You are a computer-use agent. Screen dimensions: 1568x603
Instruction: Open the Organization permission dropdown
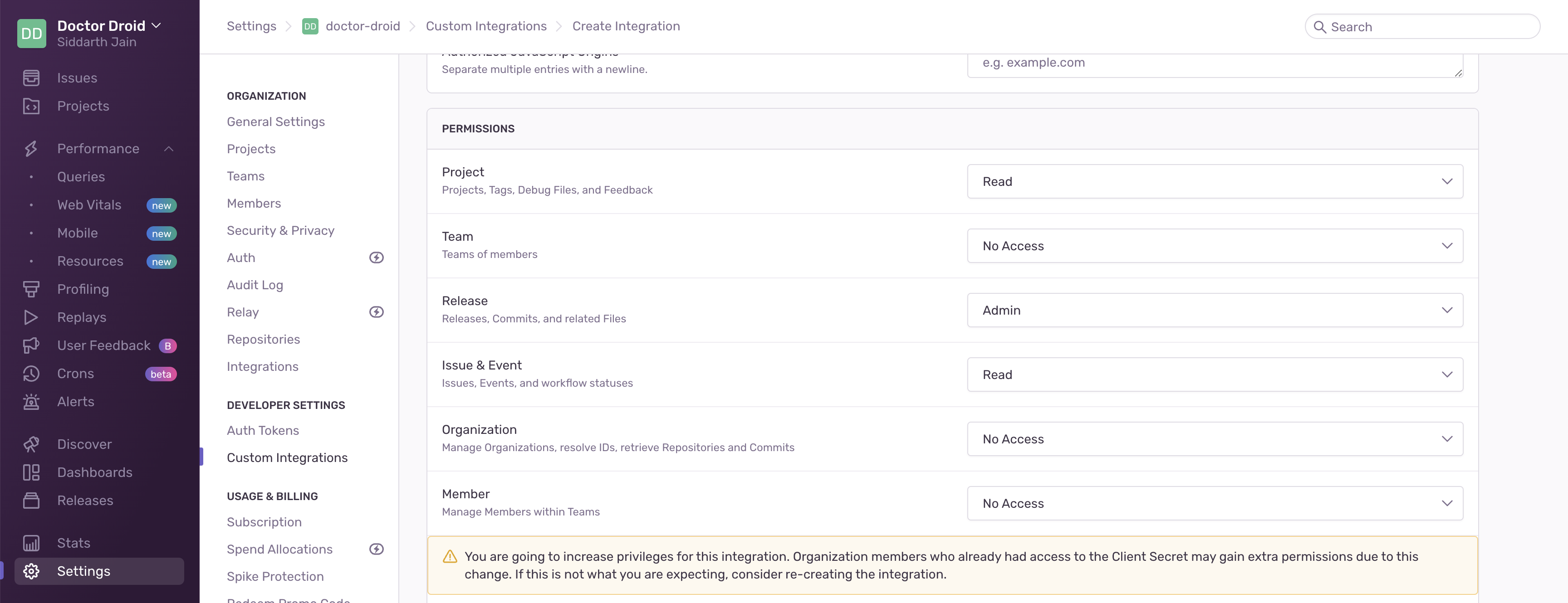(1215, 439)
